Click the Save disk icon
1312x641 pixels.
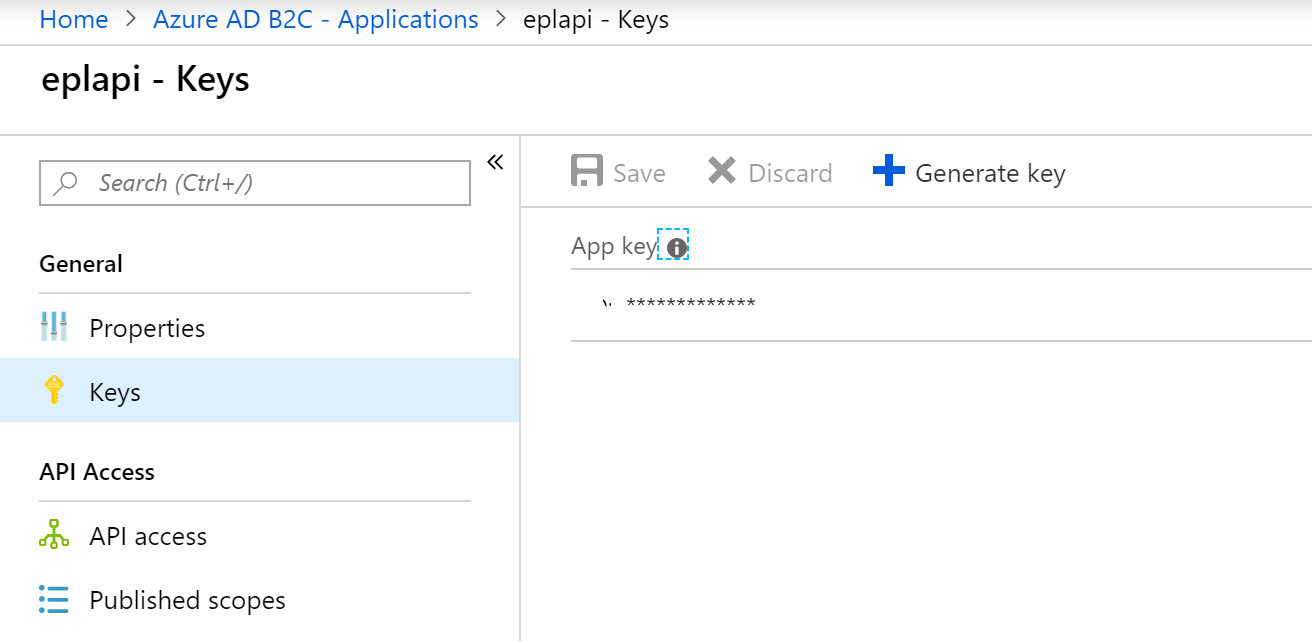click(585, 170)
